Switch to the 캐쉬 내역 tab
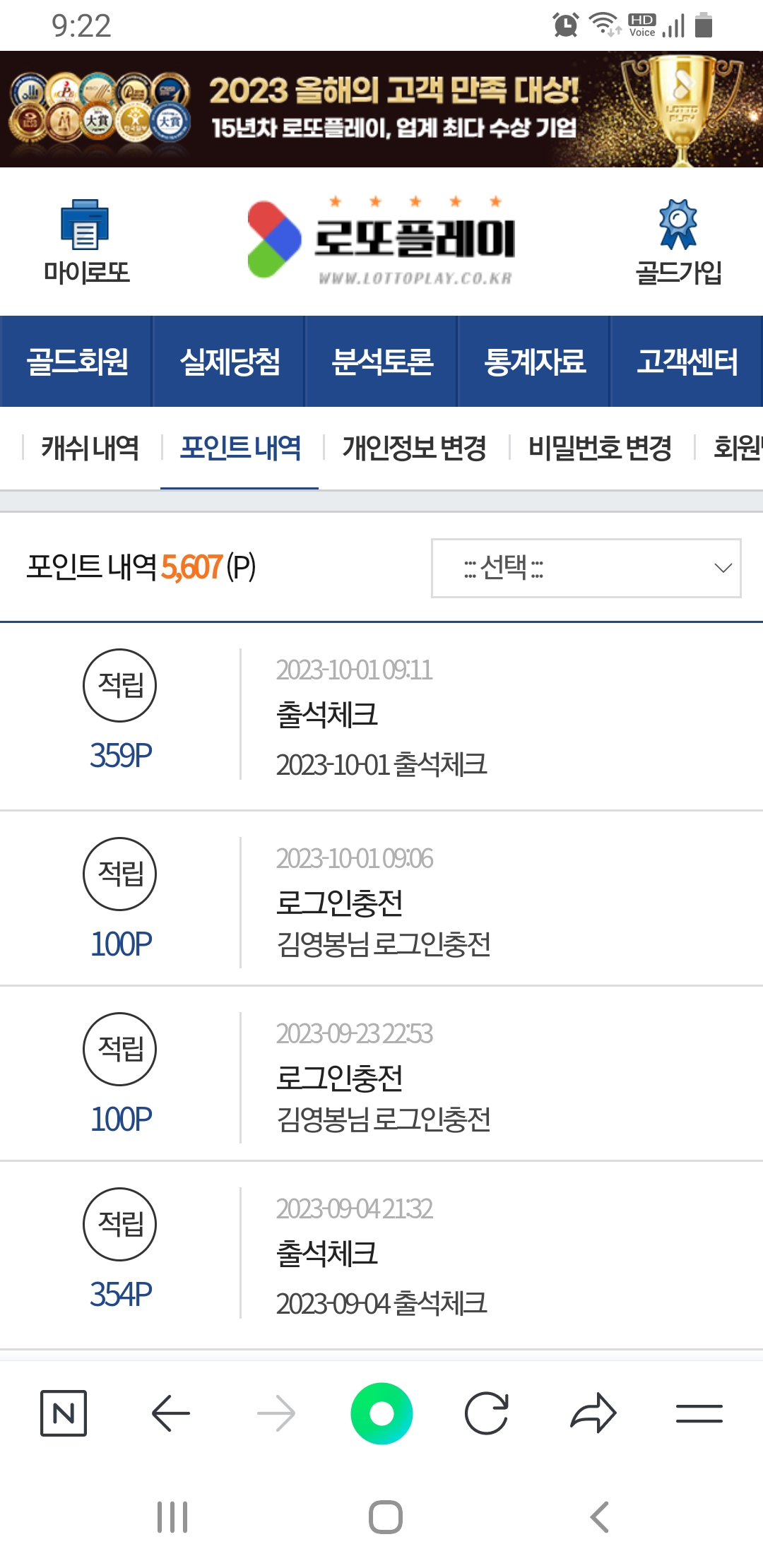Viewport: 763px width, 1568px height. [x=90, y=448]
